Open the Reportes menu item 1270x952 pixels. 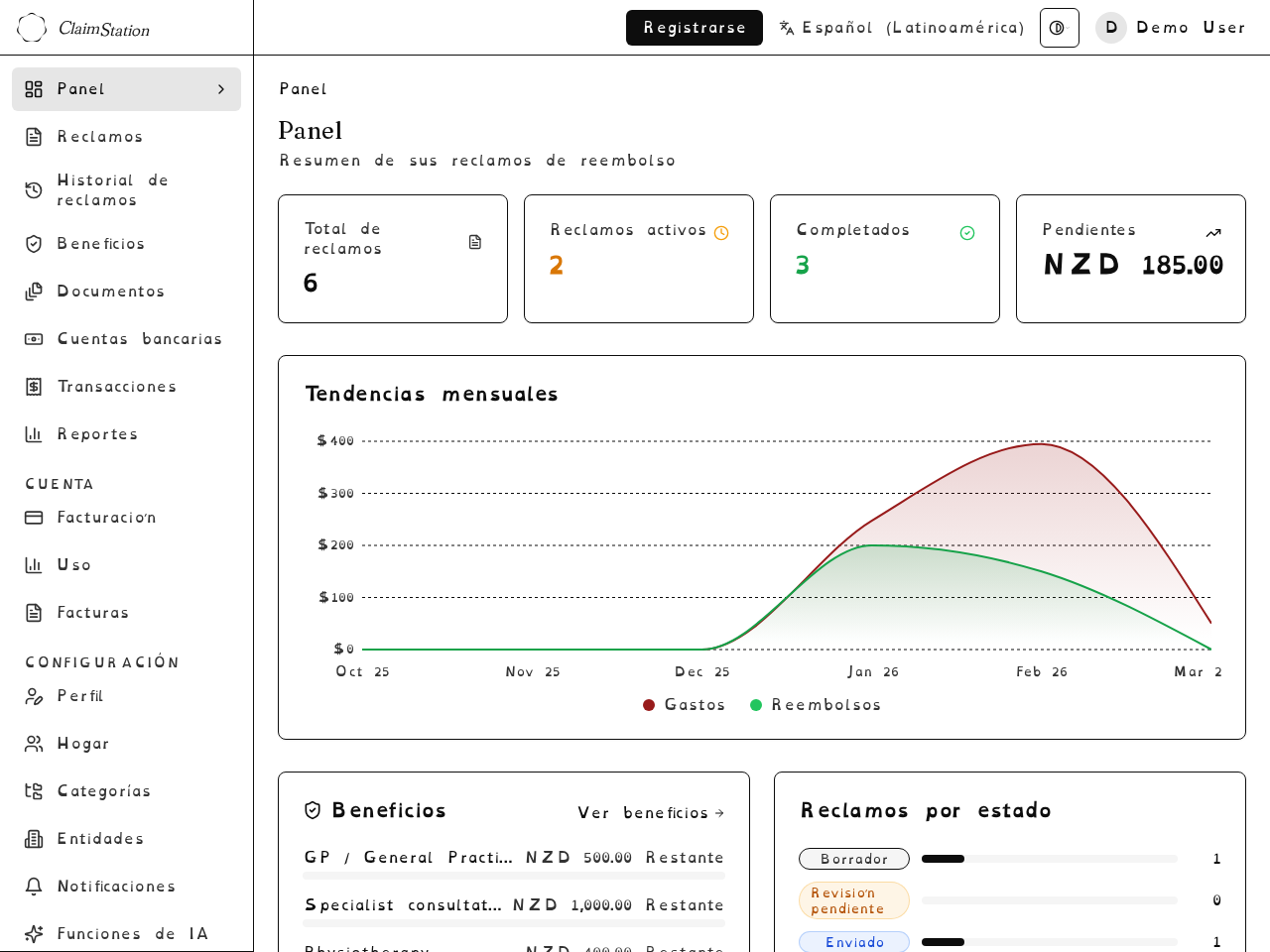[126, 434]
